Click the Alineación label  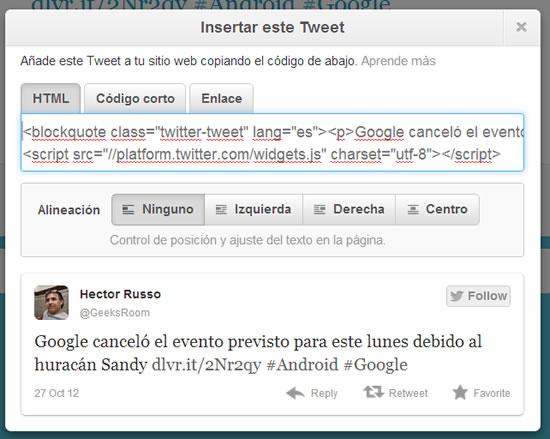point(69,210)
